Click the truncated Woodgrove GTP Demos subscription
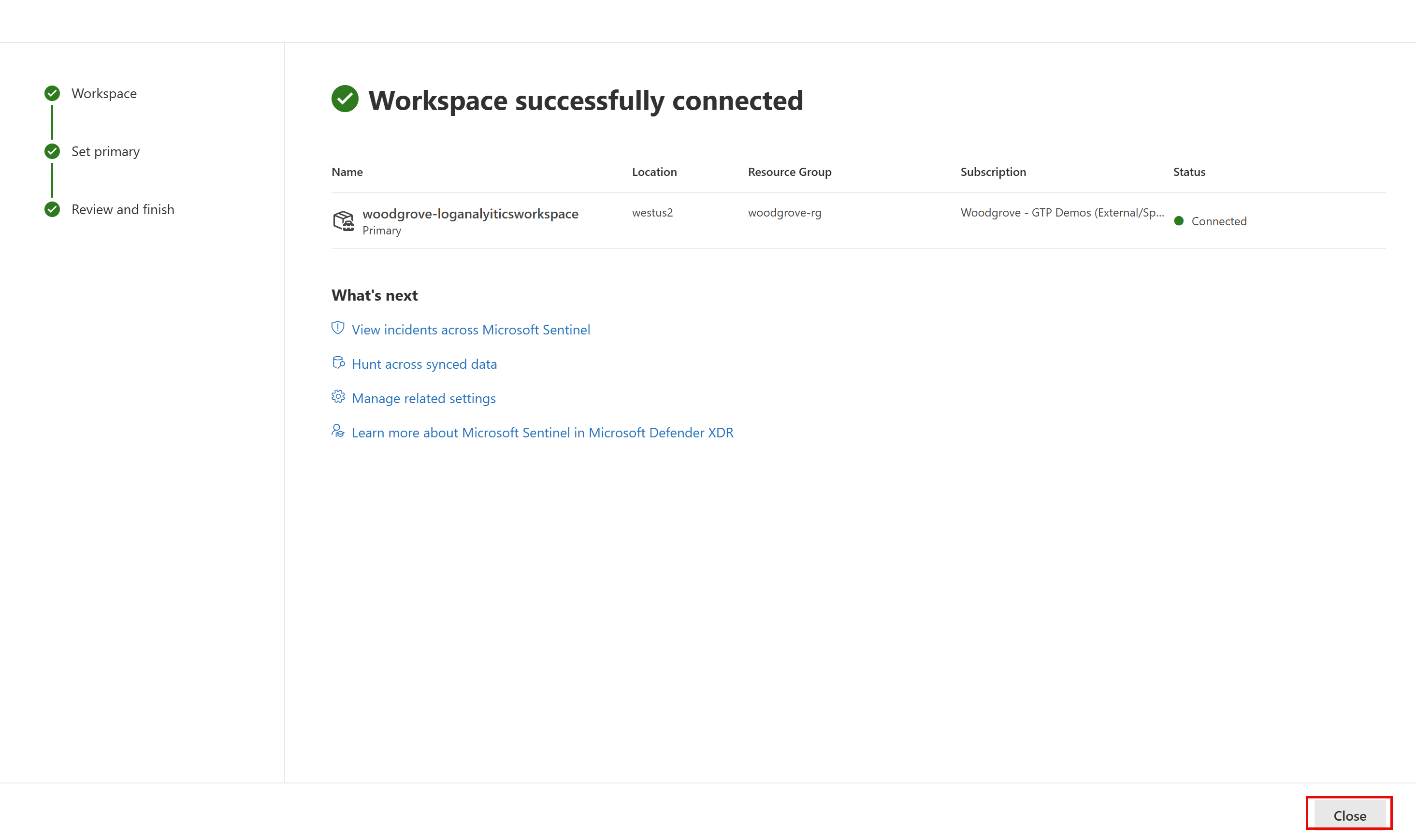This screenshot has width=1416, height=840. 1062,213
